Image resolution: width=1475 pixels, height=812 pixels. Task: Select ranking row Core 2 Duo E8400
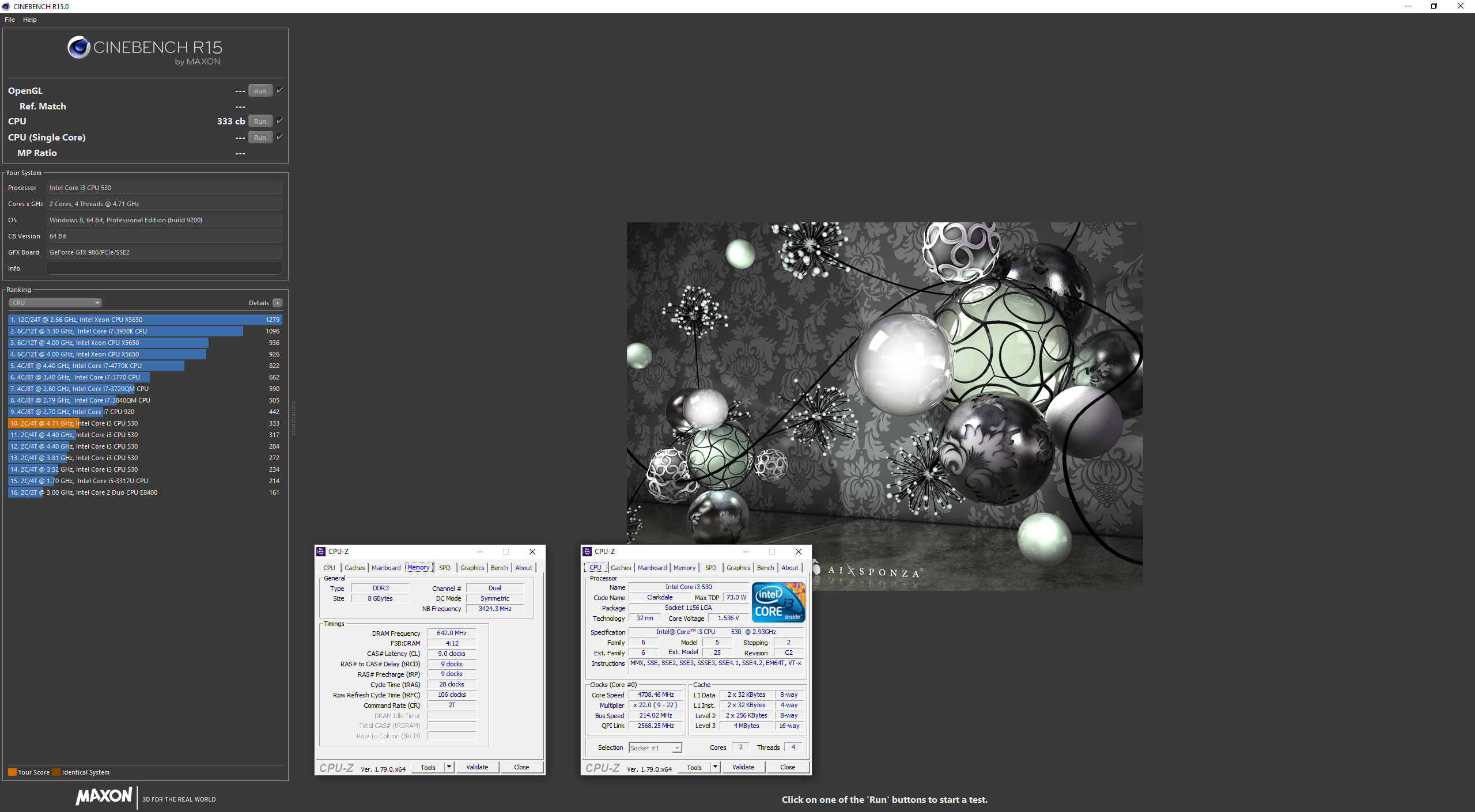tap(145, 492)
